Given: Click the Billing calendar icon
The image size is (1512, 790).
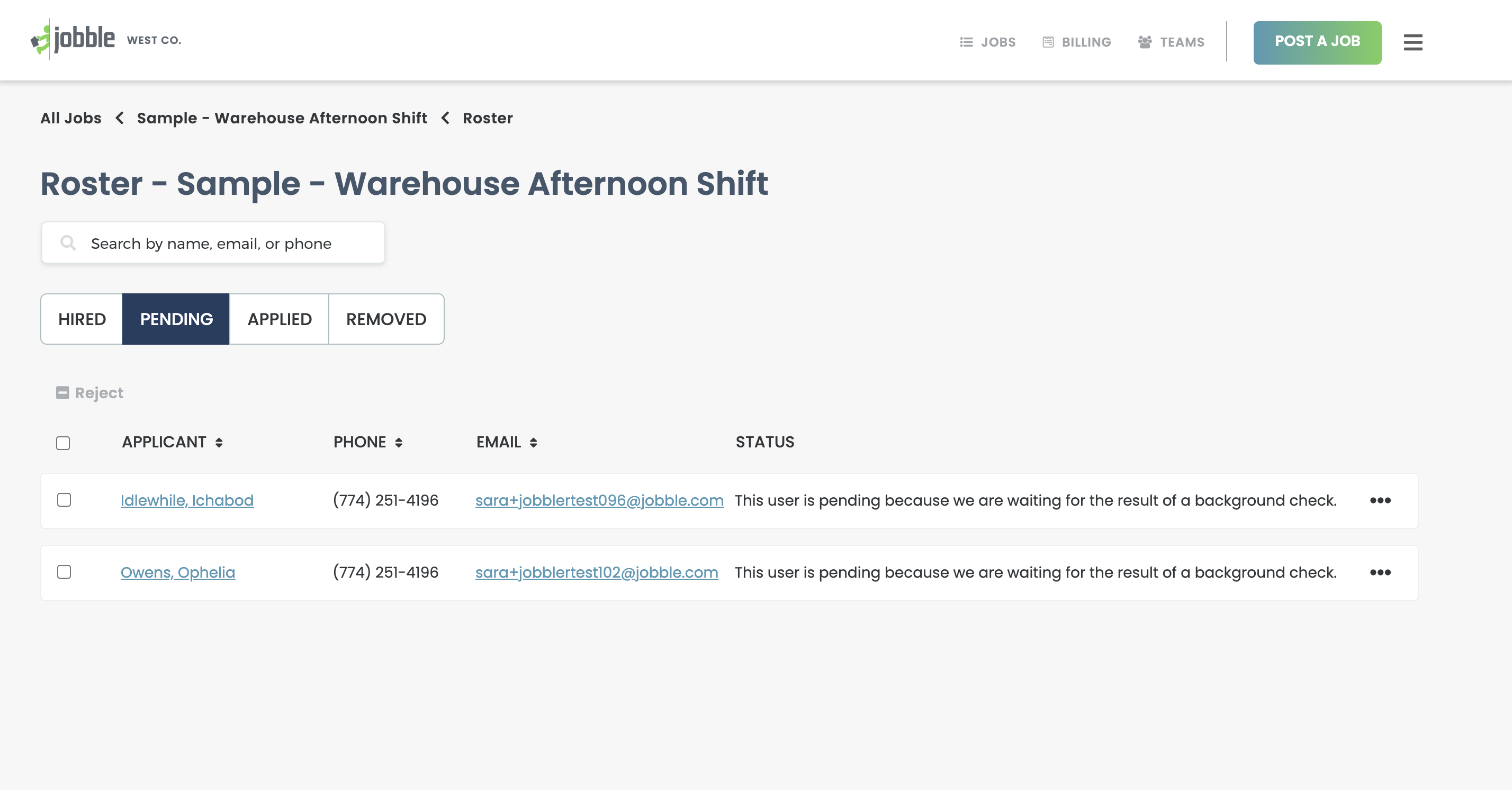Looking at the screenshot, I should coord(1048,42).
